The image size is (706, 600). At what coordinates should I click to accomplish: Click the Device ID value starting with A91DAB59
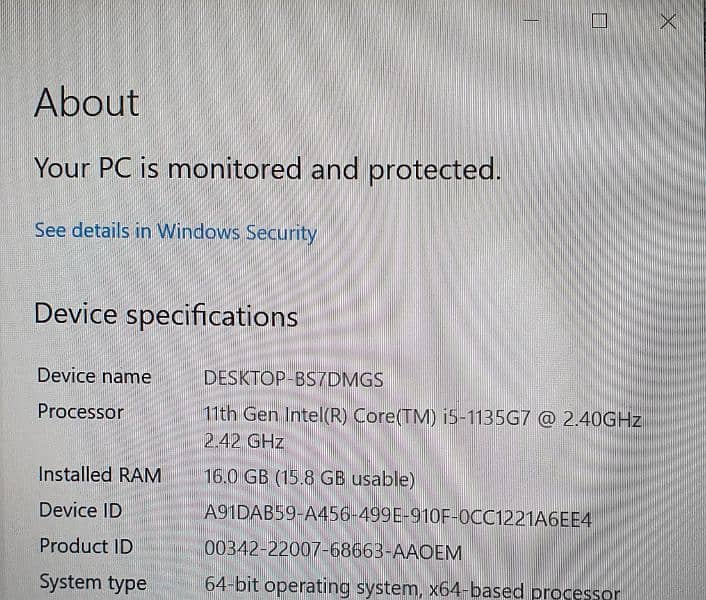point(398,518)
